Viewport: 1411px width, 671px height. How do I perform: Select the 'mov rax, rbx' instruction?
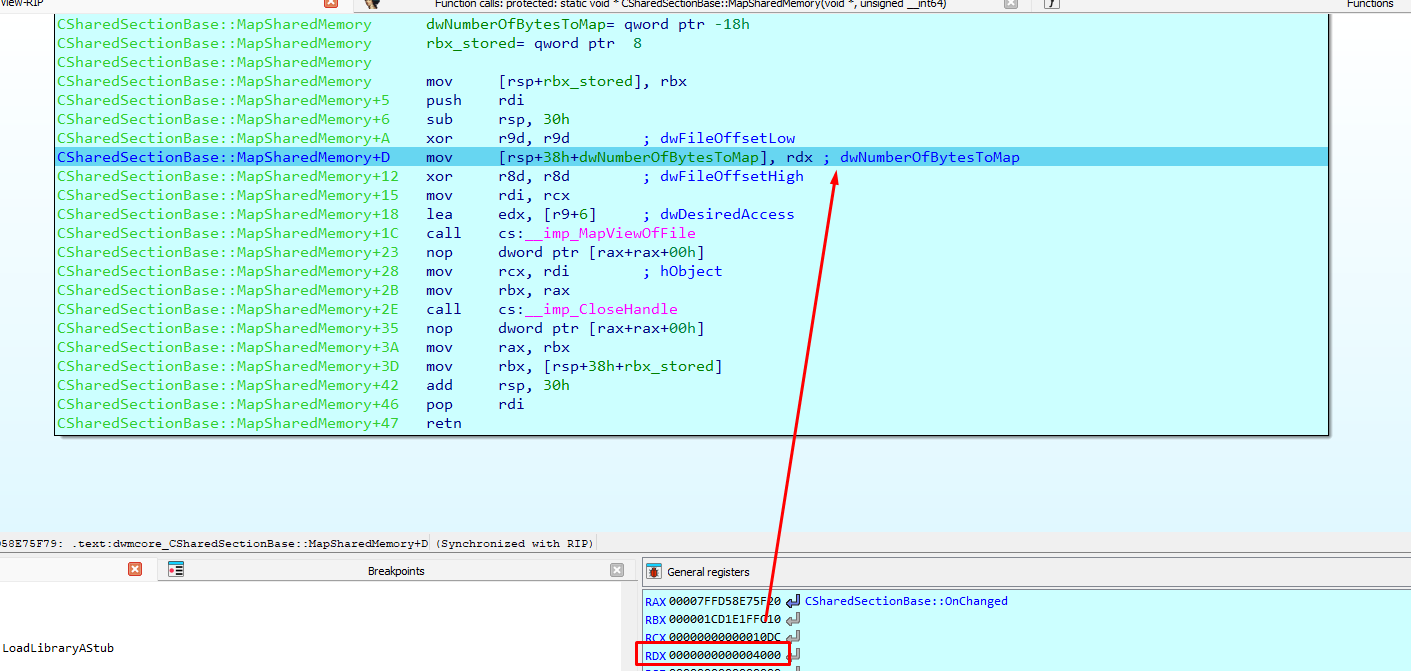[x=498, y=347]
